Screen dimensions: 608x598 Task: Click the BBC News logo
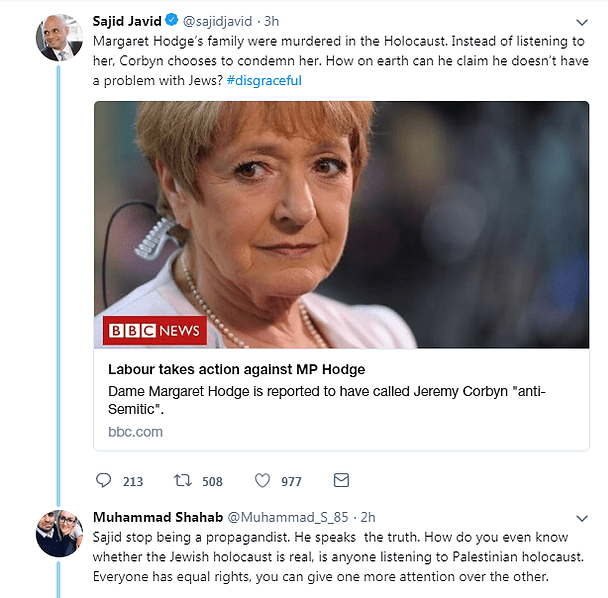(155, 330)
